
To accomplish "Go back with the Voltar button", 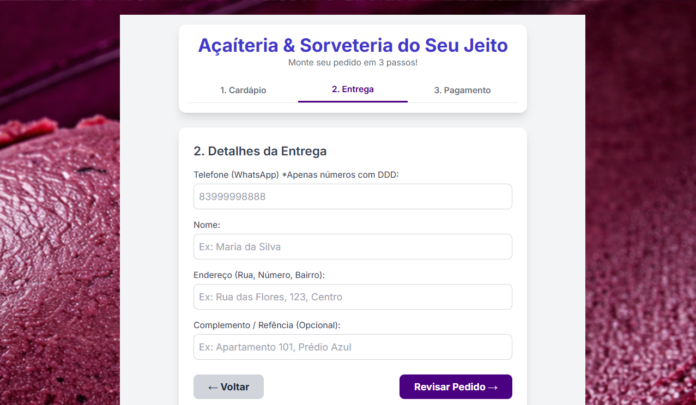I will tap(229, 387).
